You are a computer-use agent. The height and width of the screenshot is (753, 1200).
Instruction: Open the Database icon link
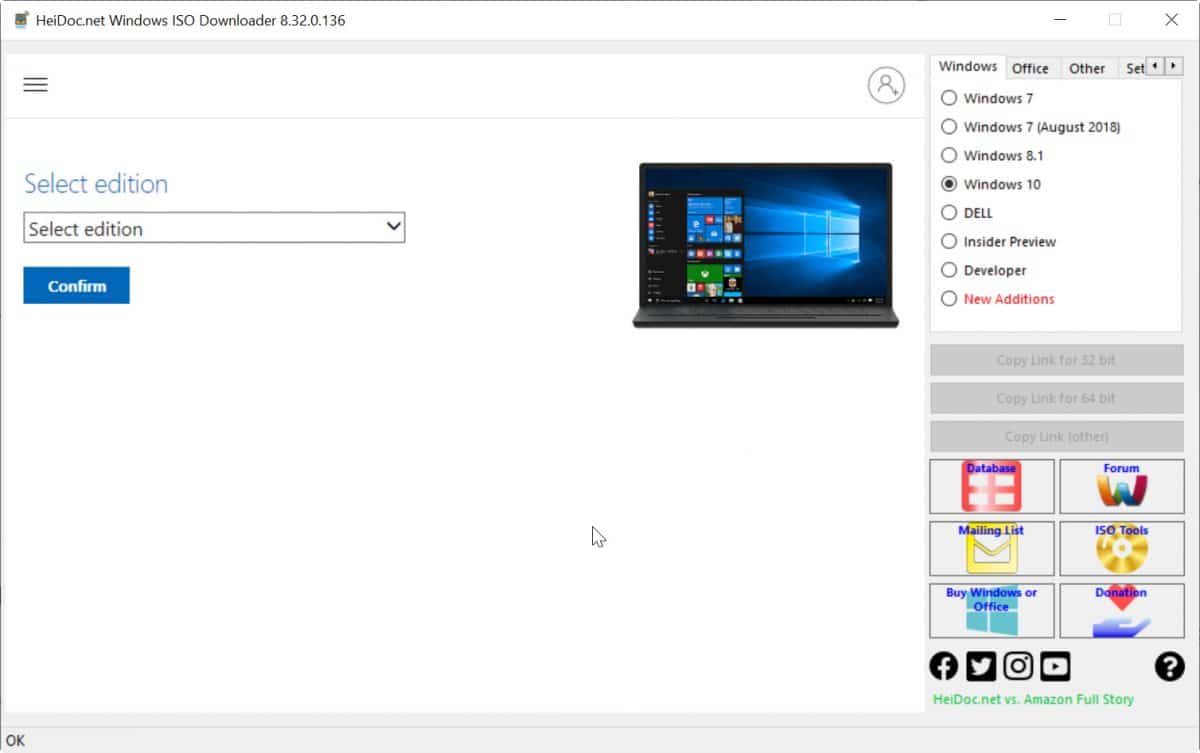pos(991,486)
